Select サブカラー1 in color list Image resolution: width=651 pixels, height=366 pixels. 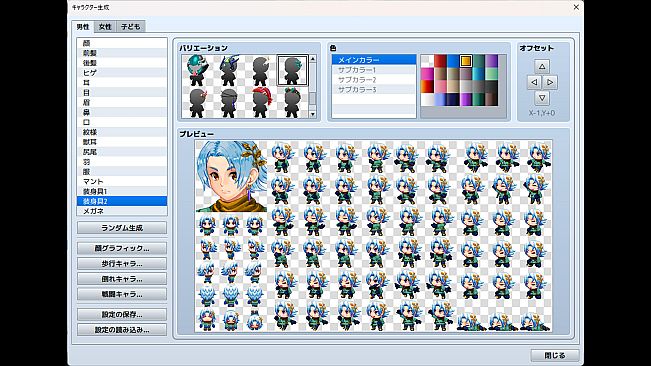(374, 70)
